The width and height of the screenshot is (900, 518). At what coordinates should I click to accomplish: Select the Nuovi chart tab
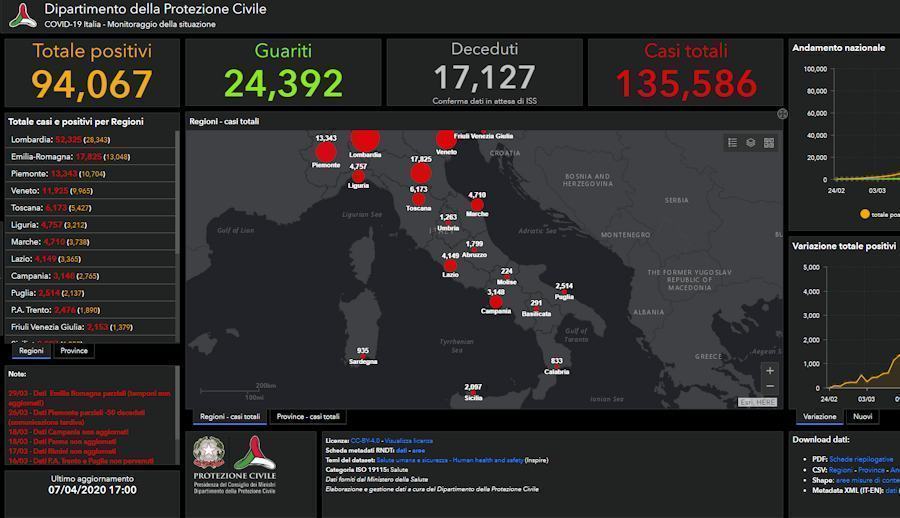pyautogui.click(x=863, y=416)
